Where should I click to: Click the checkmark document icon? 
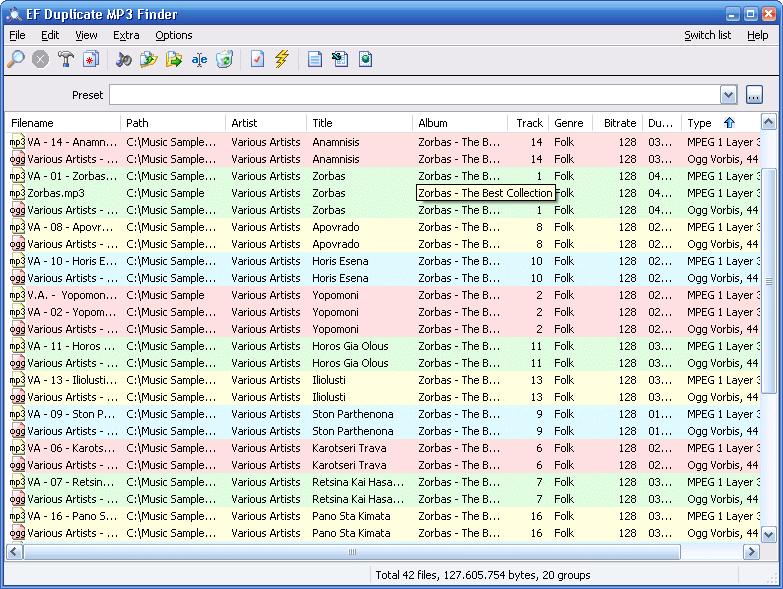257,59
